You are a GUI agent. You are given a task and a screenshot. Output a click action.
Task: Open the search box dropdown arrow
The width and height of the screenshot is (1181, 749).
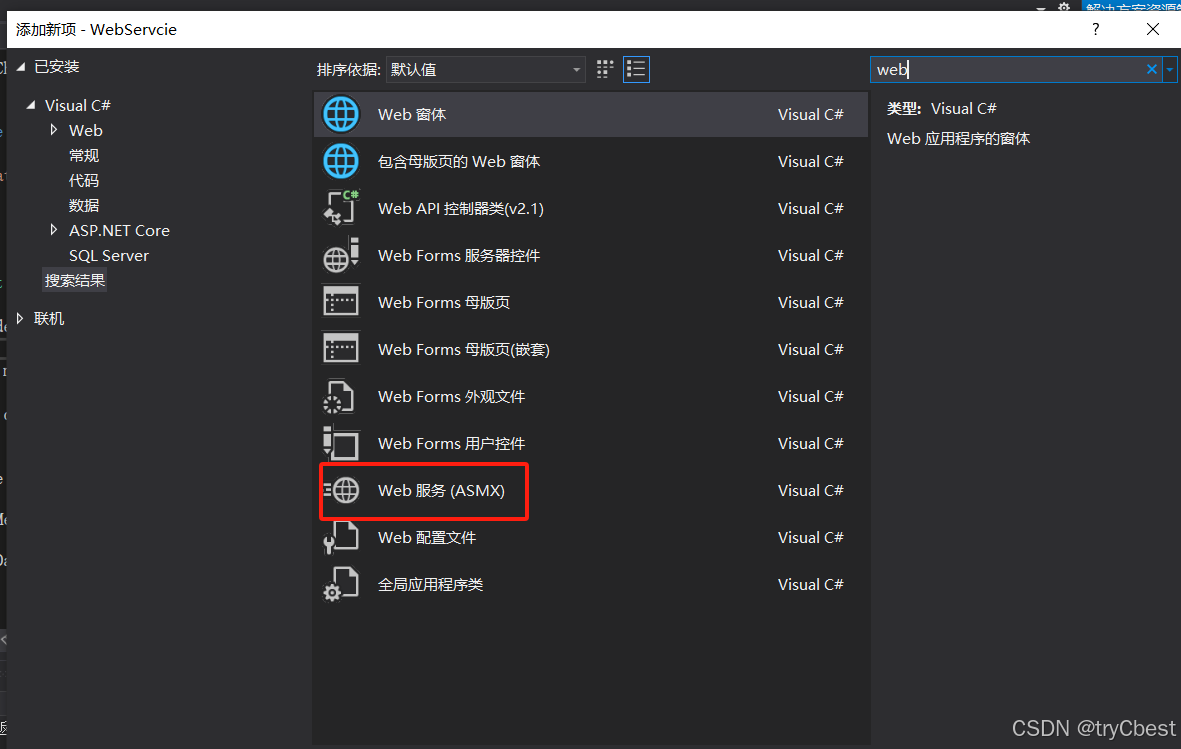coord(1170,69)
